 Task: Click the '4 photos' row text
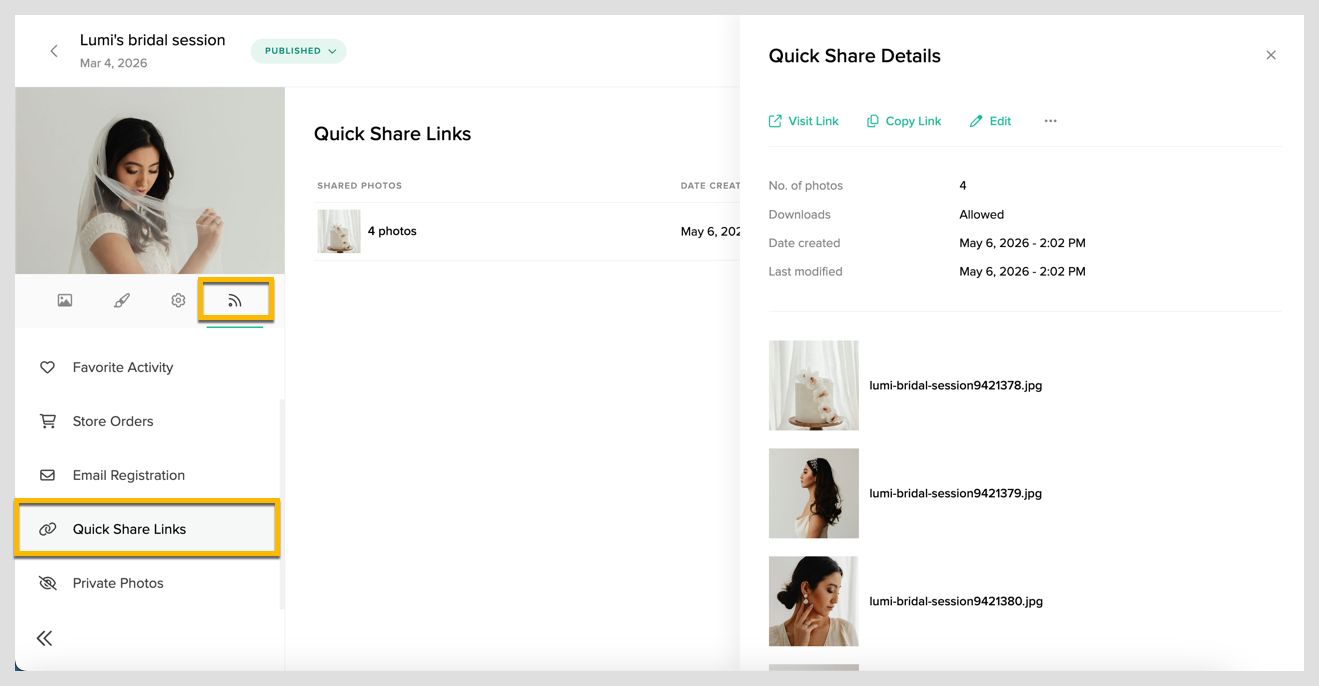392,231
